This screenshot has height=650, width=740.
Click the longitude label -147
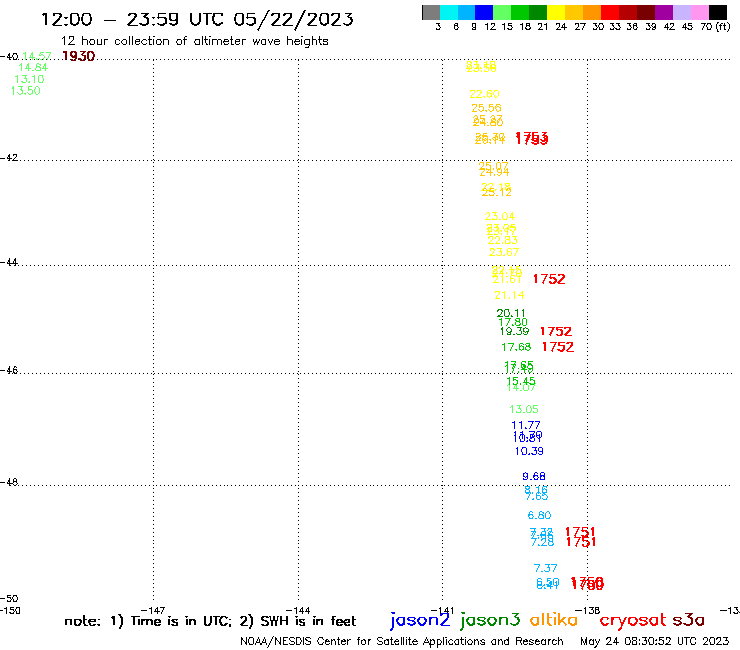pyautogui.click(x=153, y=611)
